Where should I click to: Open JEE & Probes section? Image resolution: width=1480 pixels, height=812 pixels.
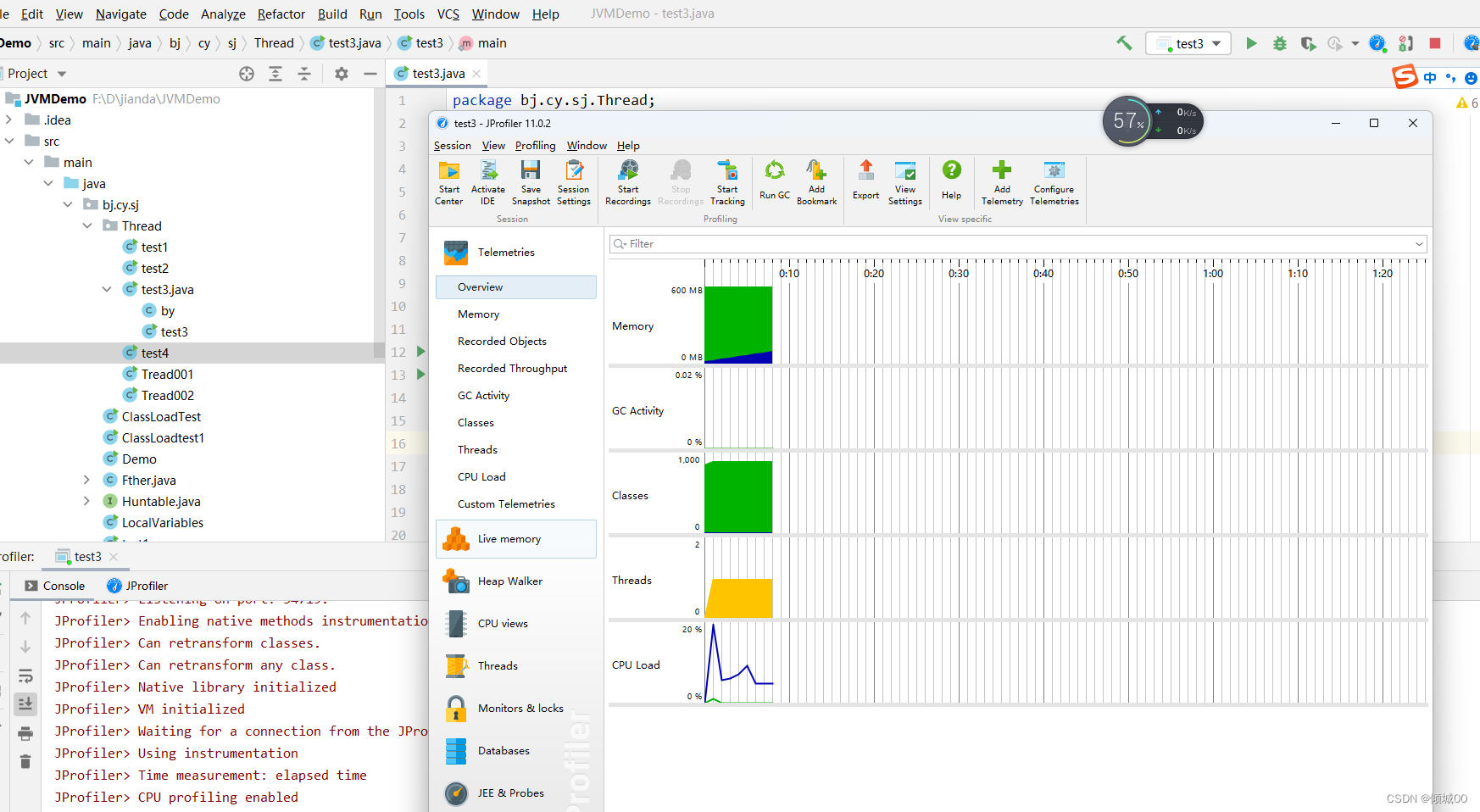point(516,793)
